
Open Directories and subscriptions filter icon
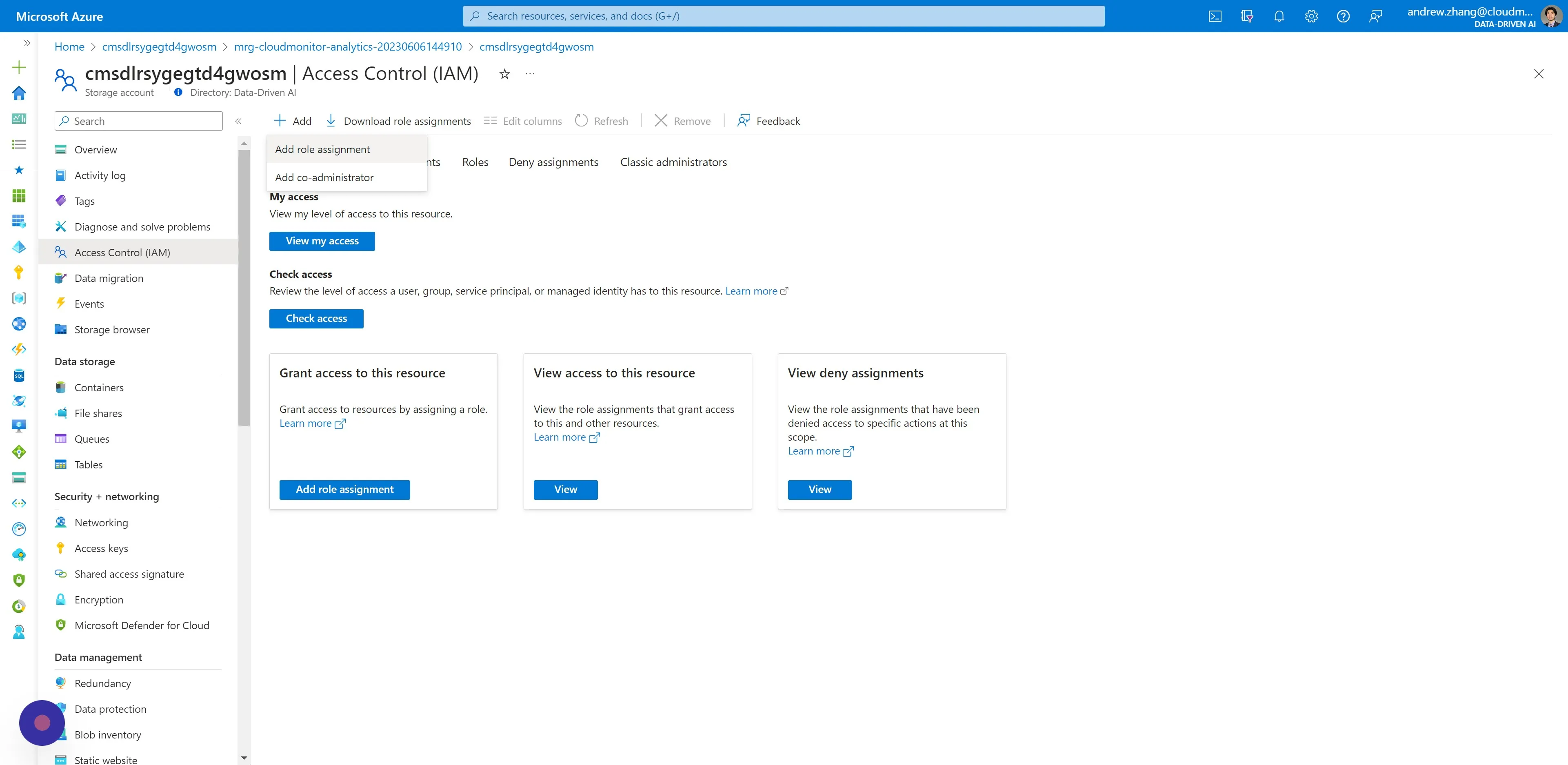point(1247,16)
